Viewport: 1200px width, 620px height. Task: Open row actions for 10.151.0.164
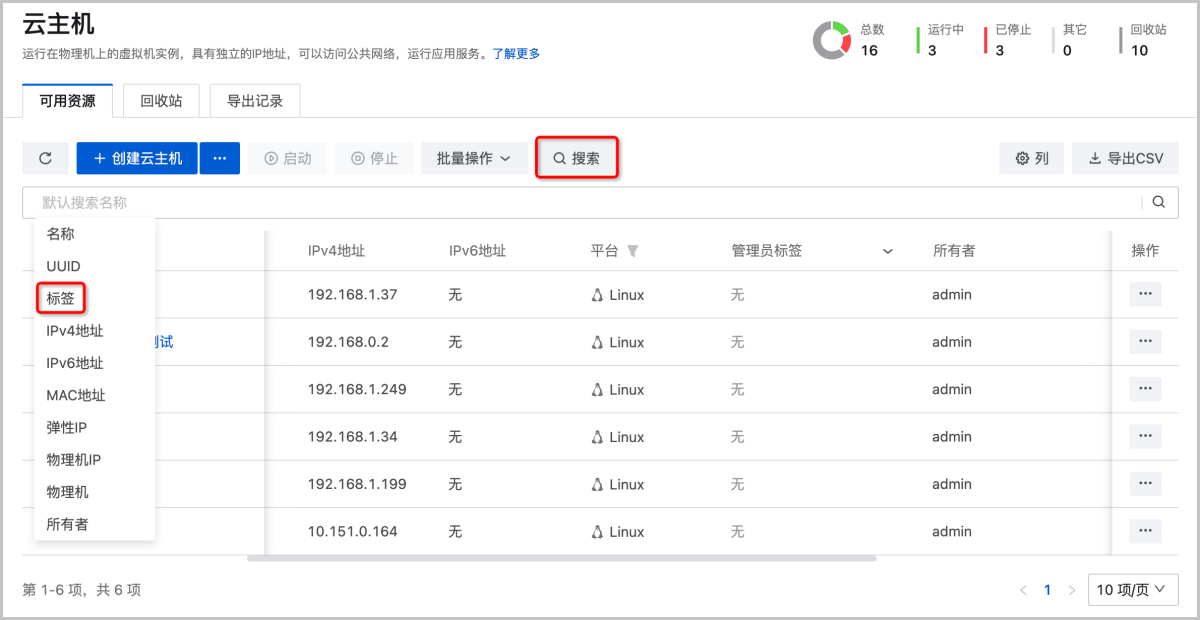point(1145,531)
